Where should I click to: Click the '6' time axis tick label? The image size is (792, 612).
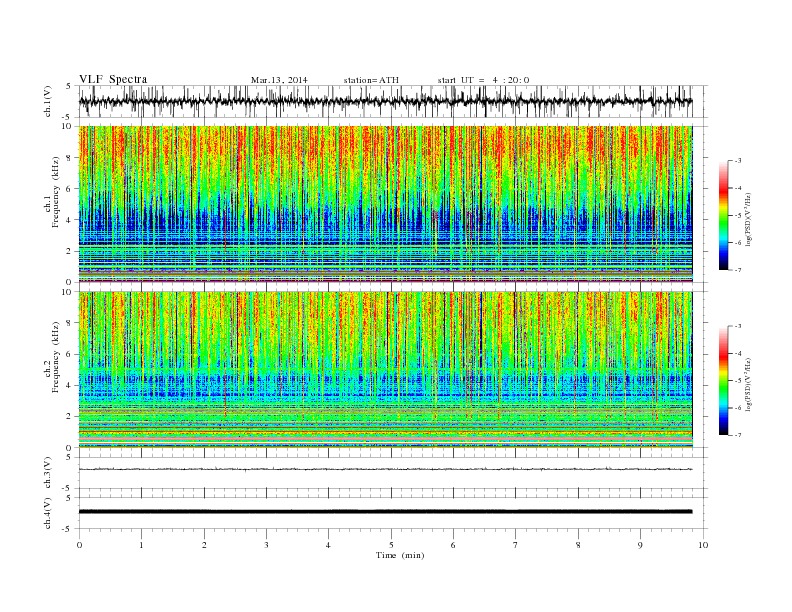(x=453, y=545)
